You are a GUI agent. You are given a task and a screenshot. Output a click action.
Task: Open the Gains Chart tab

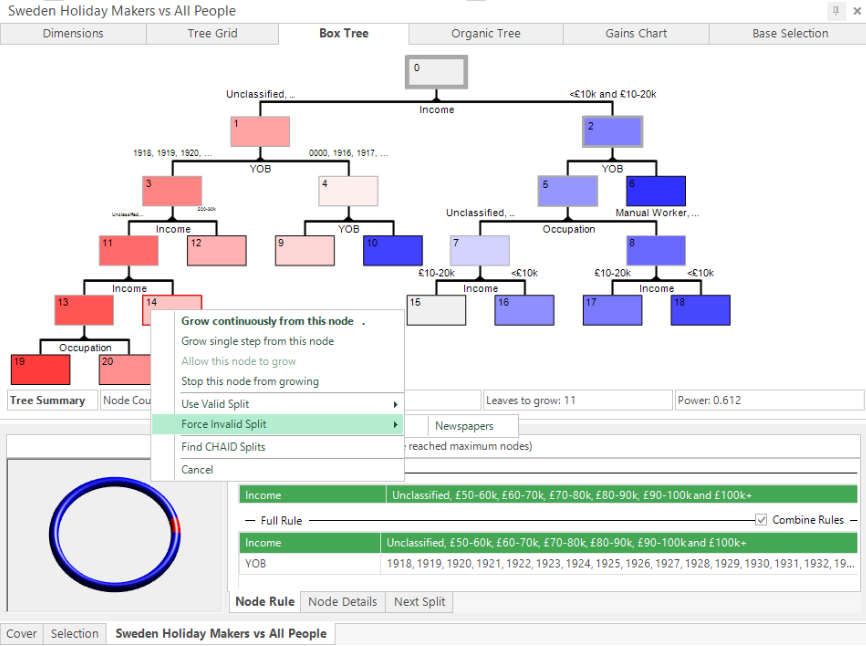(635, 33)
